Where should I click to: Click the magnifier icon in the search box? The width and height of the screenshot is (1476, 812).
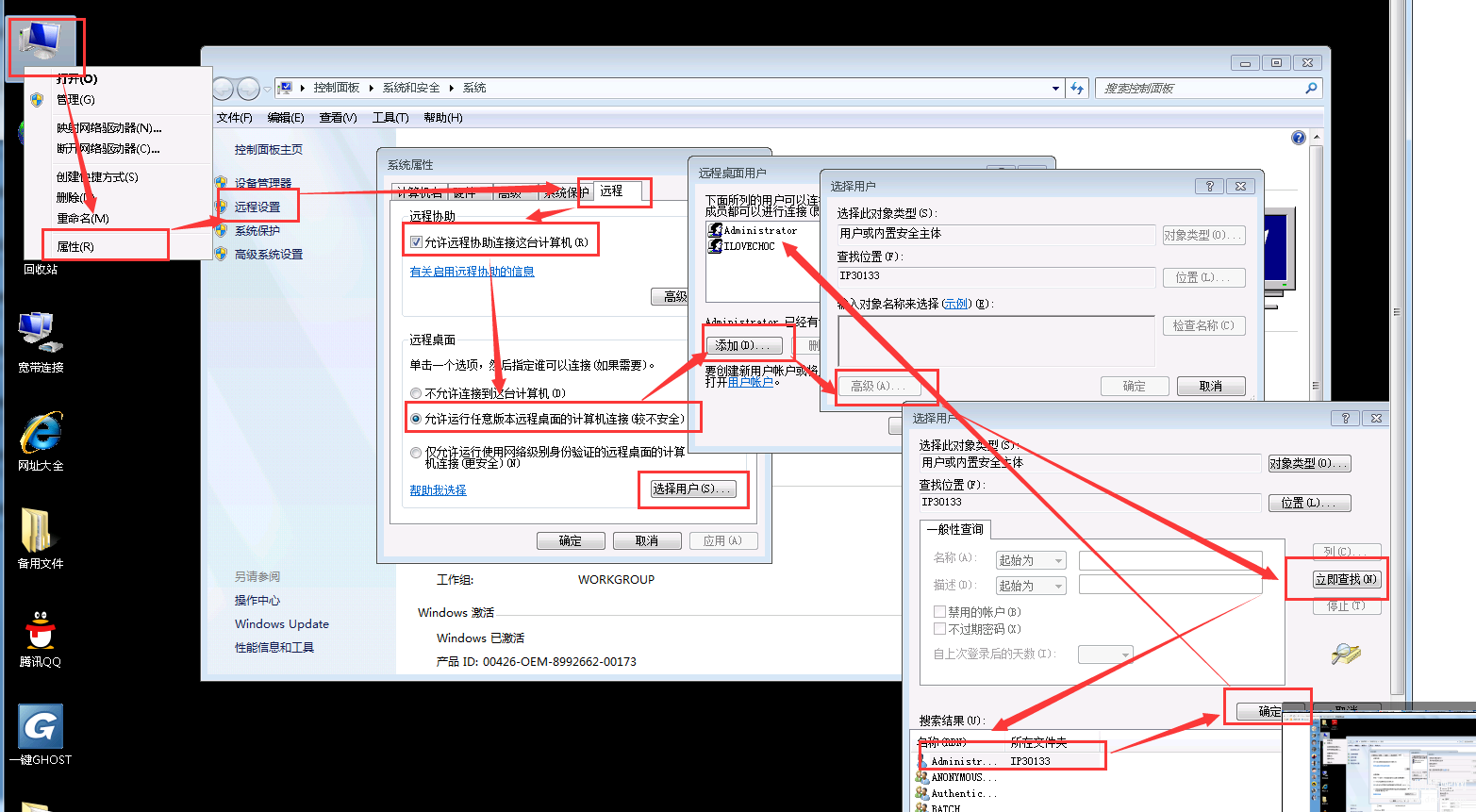pos(1311,88)
